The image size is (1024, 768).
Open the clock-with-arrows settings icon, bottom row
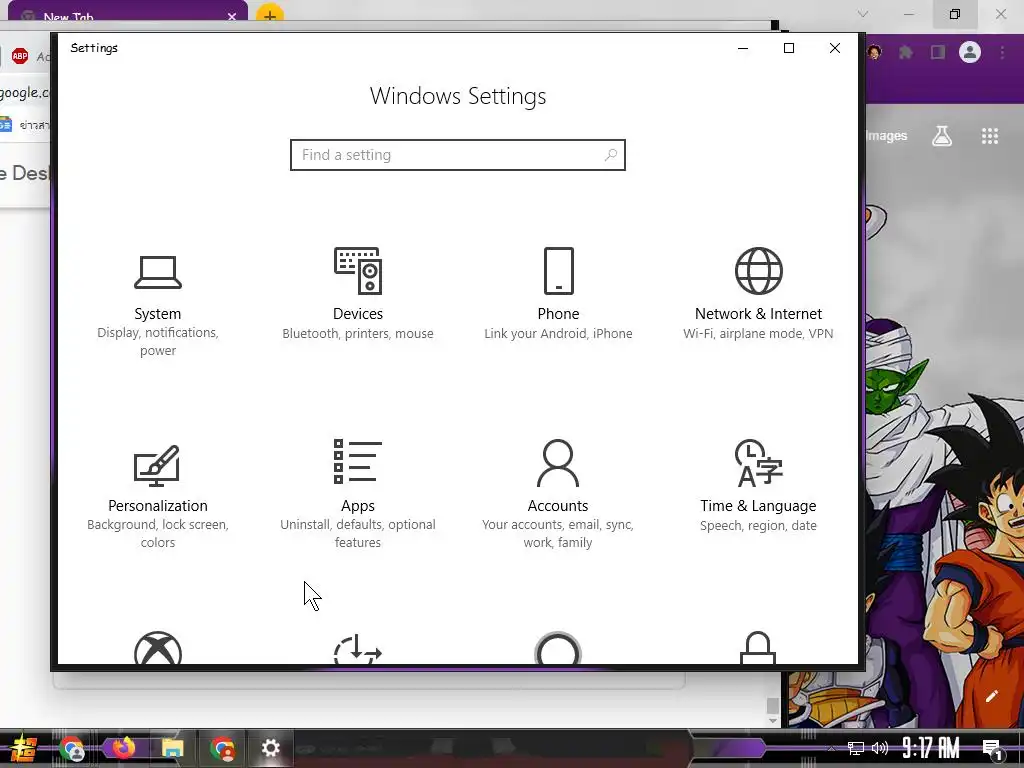(358, 649)
